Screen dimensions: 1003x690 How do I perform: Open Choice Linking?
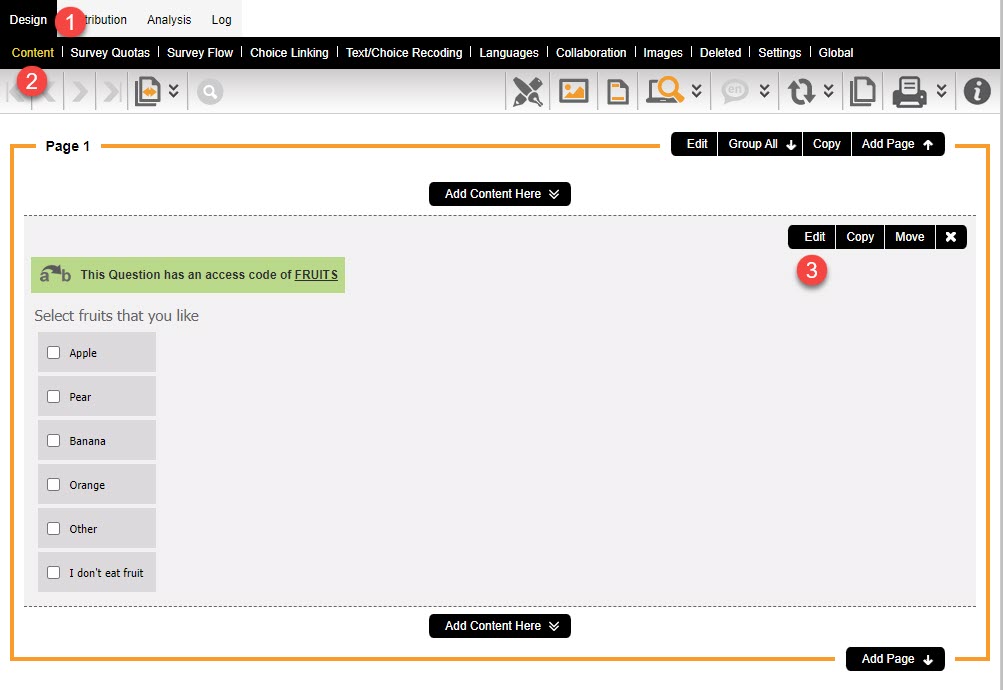click(x=289, y=52)
